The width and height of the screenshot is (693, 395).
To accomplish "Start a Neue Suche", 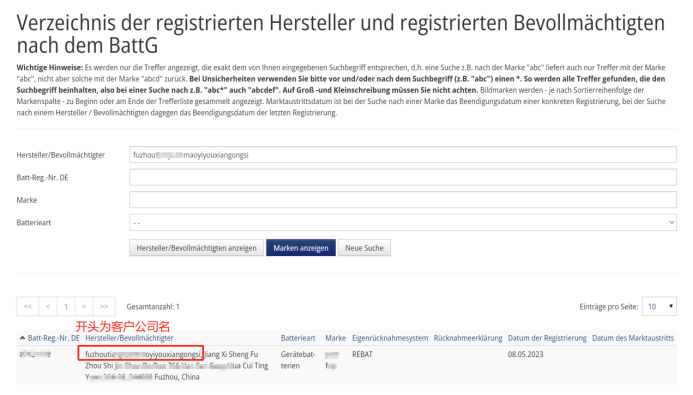I will (364, 248).
